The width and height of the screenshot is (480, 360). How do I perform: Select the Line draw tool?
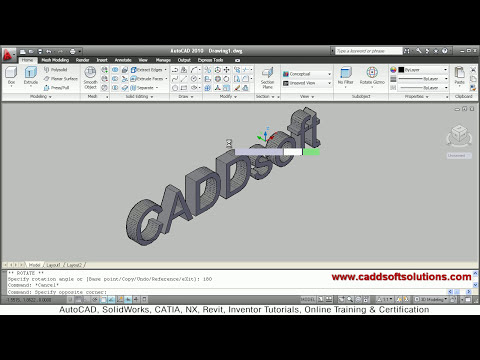[184, 79]
